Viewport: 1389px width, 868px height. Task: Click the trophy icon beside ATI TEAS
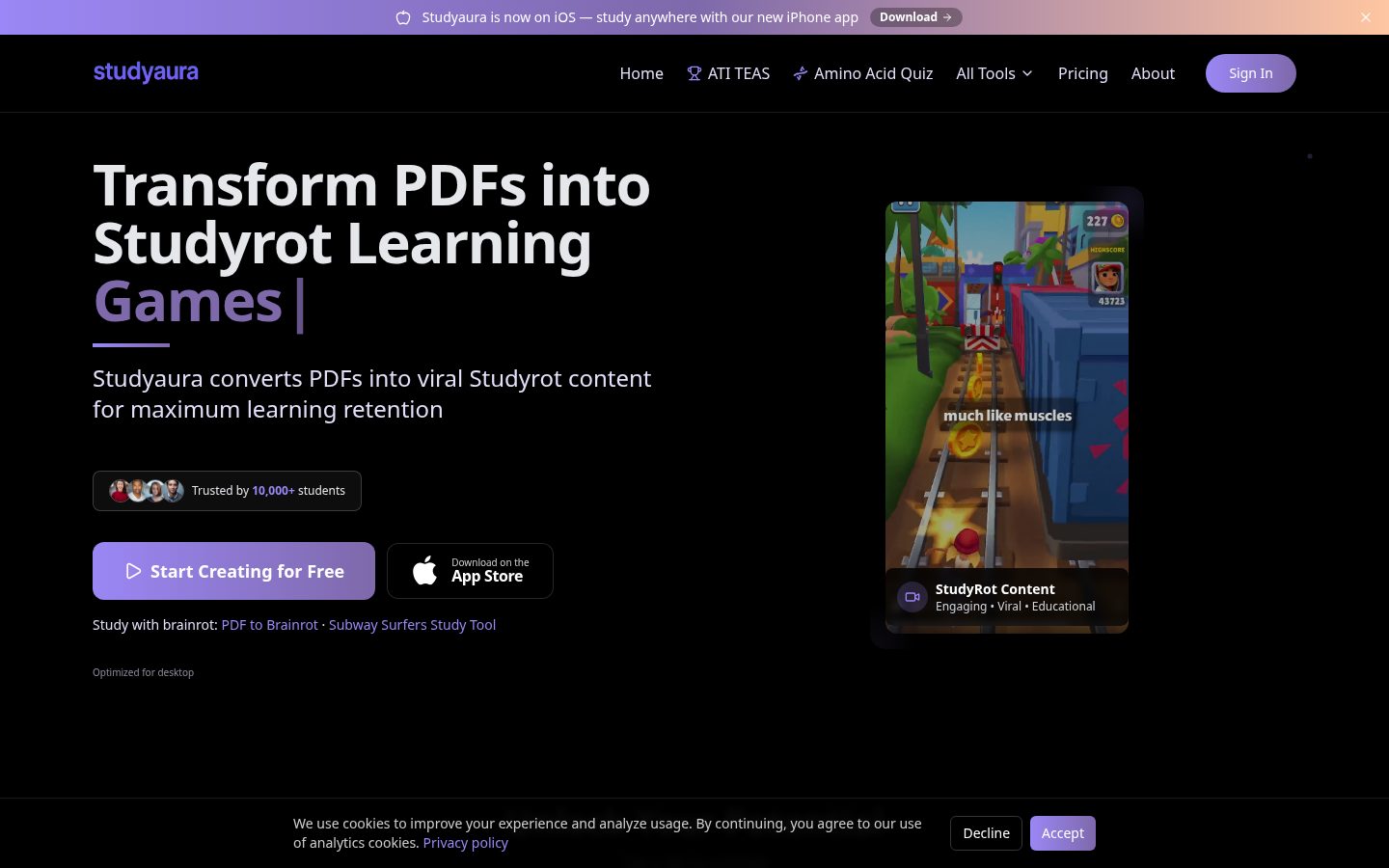point(694,73)
